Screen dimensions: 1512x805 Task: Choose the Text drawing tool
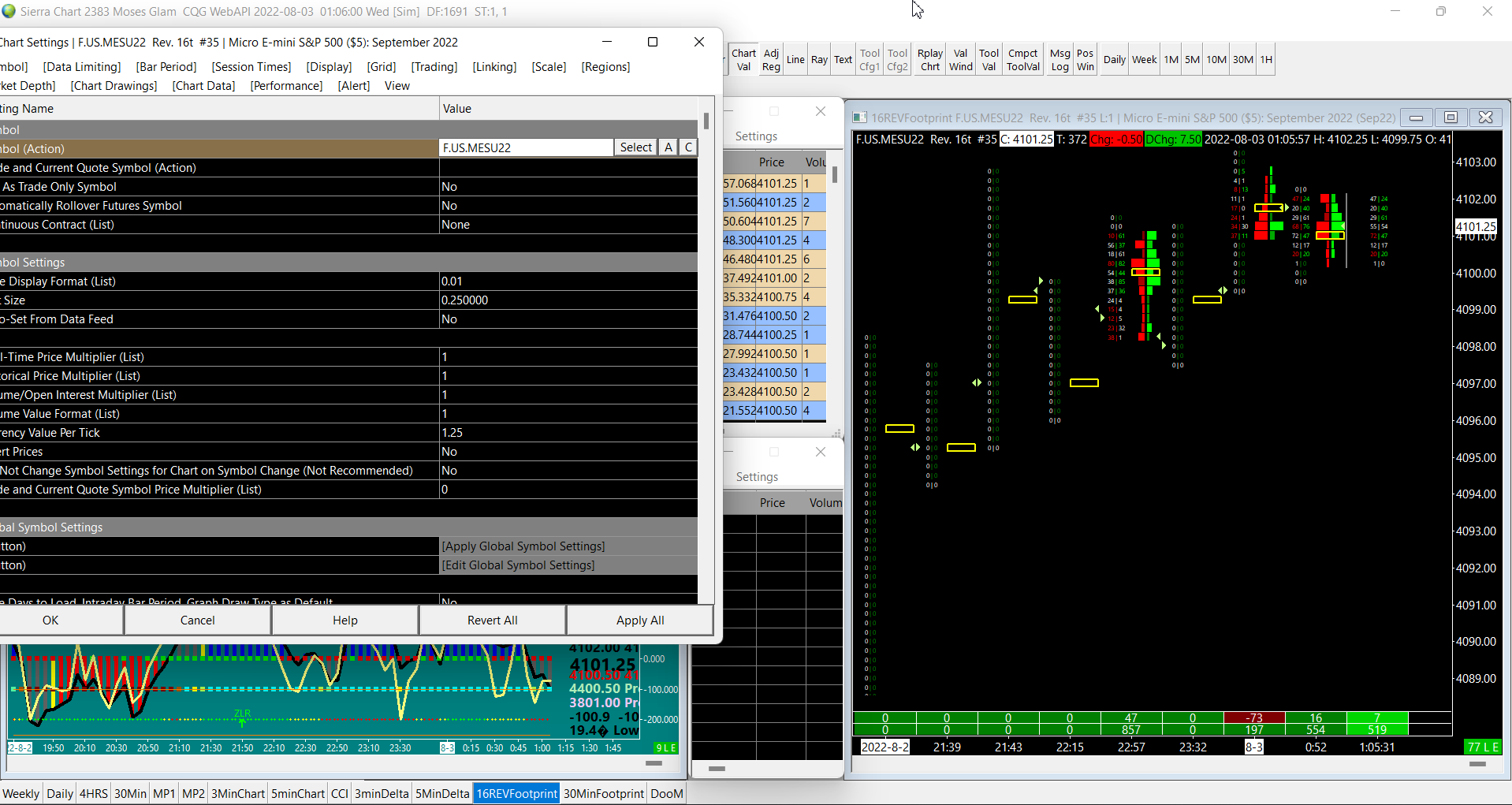tap(843, 60)
